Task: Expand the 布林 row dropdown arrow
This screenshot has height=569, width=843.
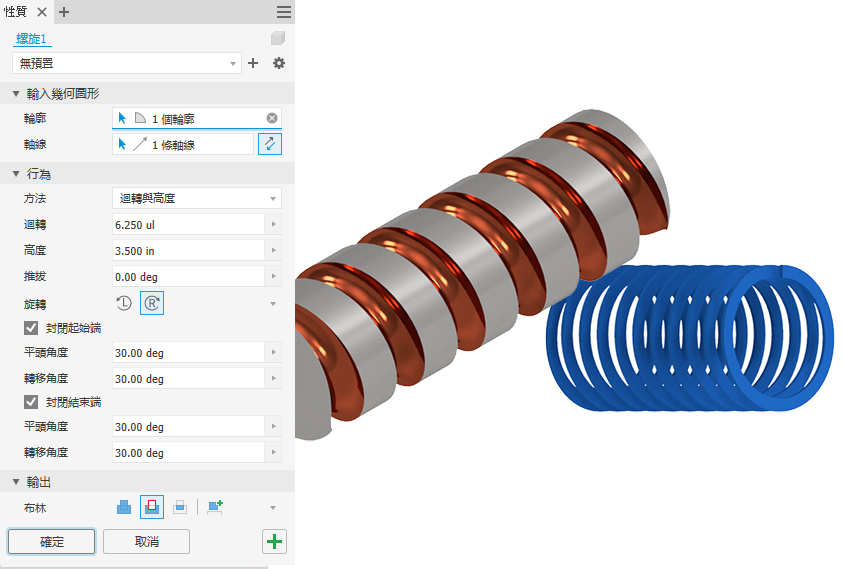Action: tap(273, 508)
